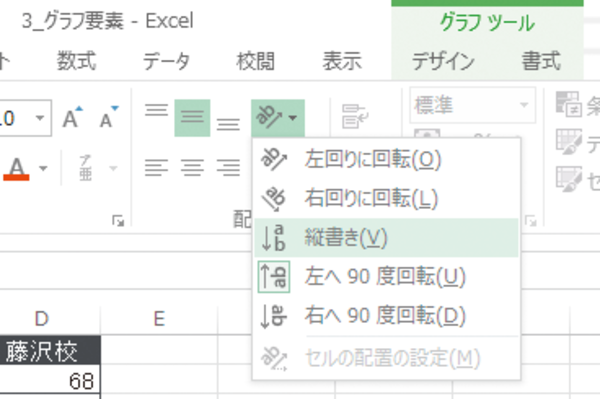Screen dimensions: 600x399
Task: Click the format as table icon
Action: [x=569, y=142]
